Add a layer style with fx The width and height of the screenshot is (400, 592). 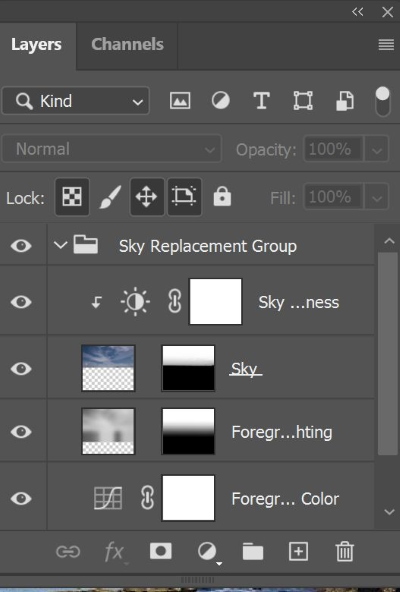[x=114, y=552]
